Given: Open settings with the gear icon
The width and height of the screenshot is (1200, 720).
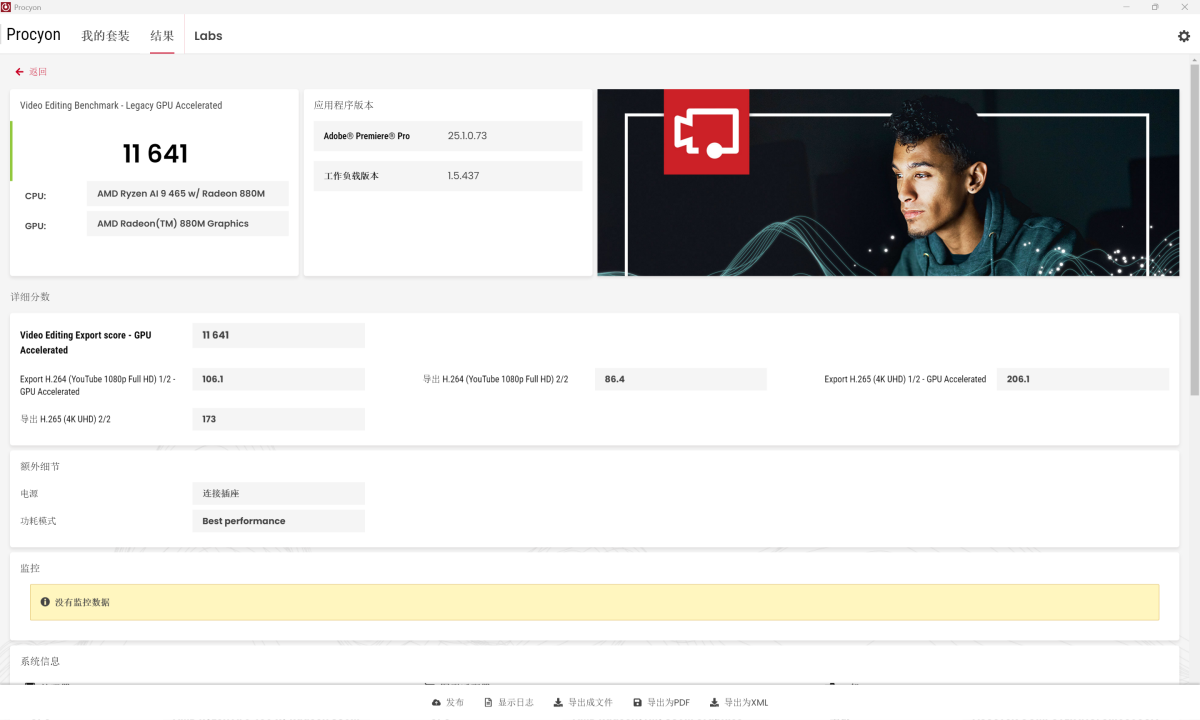Looking at the screenshot, I should tap(1184, 36).
